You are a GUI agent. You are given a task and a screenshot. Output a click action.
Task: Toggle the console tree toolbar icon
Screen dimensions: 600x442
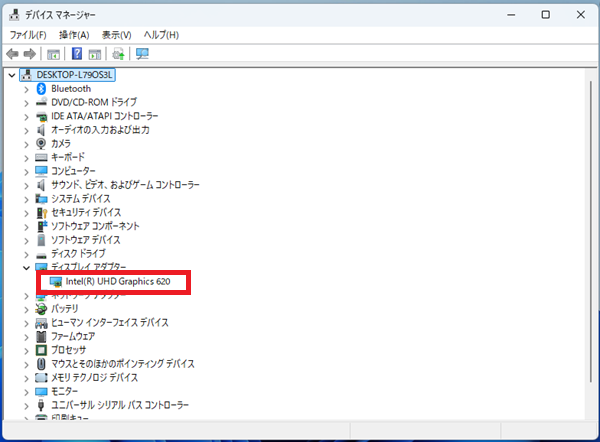pos(54,53)
